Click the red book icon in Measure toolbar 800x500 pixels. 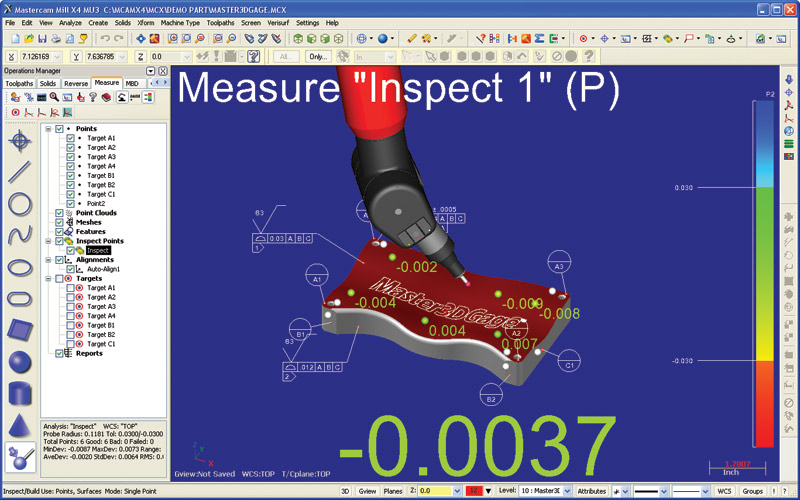tap(107, 97)
